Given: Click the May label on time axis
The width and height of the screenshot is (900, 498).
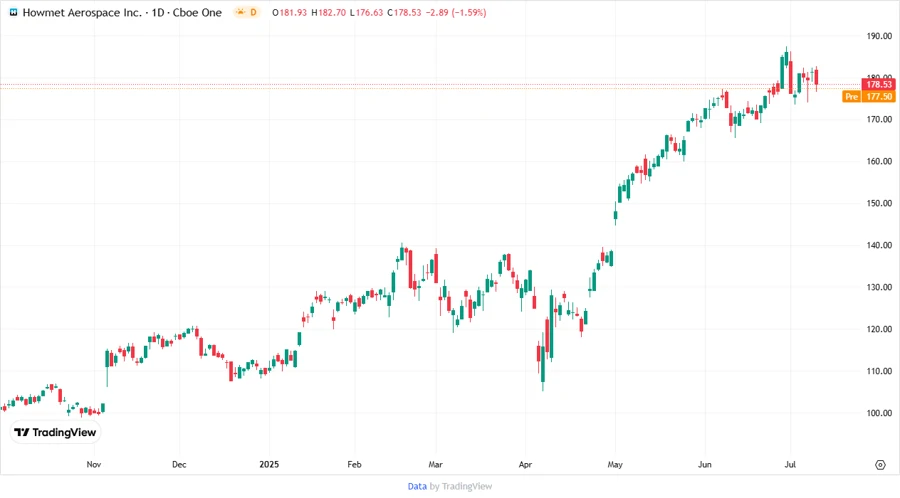Looking at the screenshot, I should click(x=615, y=464).
